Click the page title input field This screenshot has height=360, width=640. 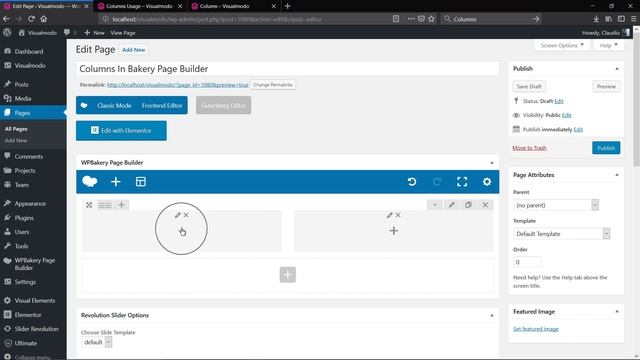click(x=287, y=69)
